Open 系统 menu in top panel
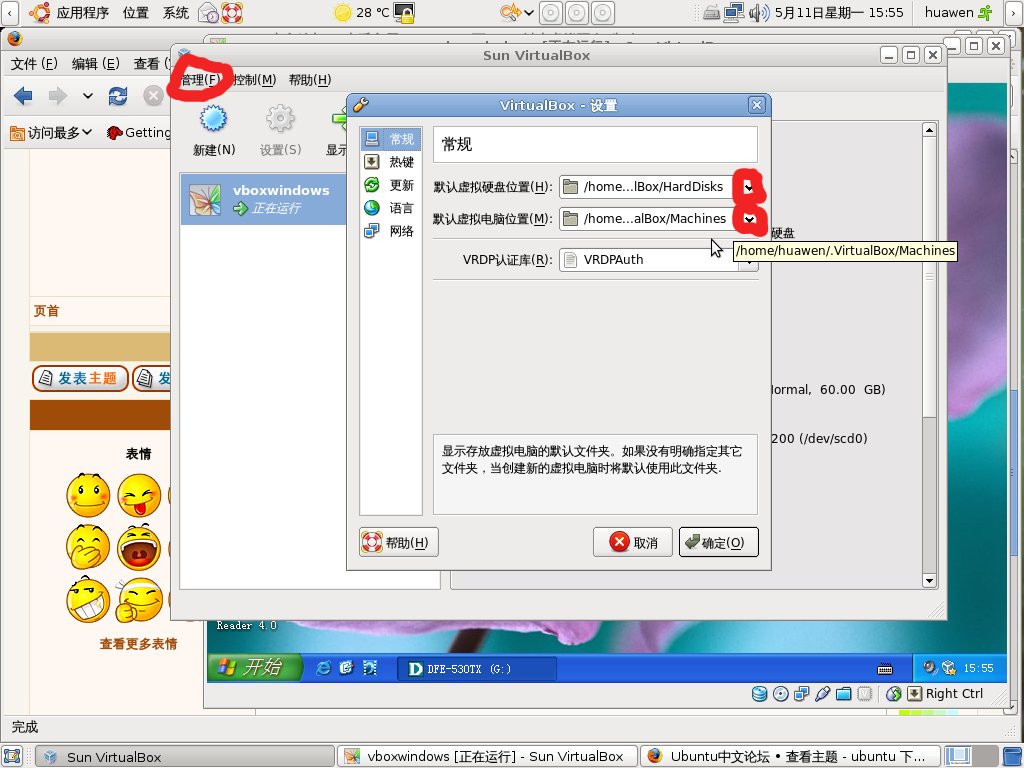1024x768 pixels. tap(176, 12)
